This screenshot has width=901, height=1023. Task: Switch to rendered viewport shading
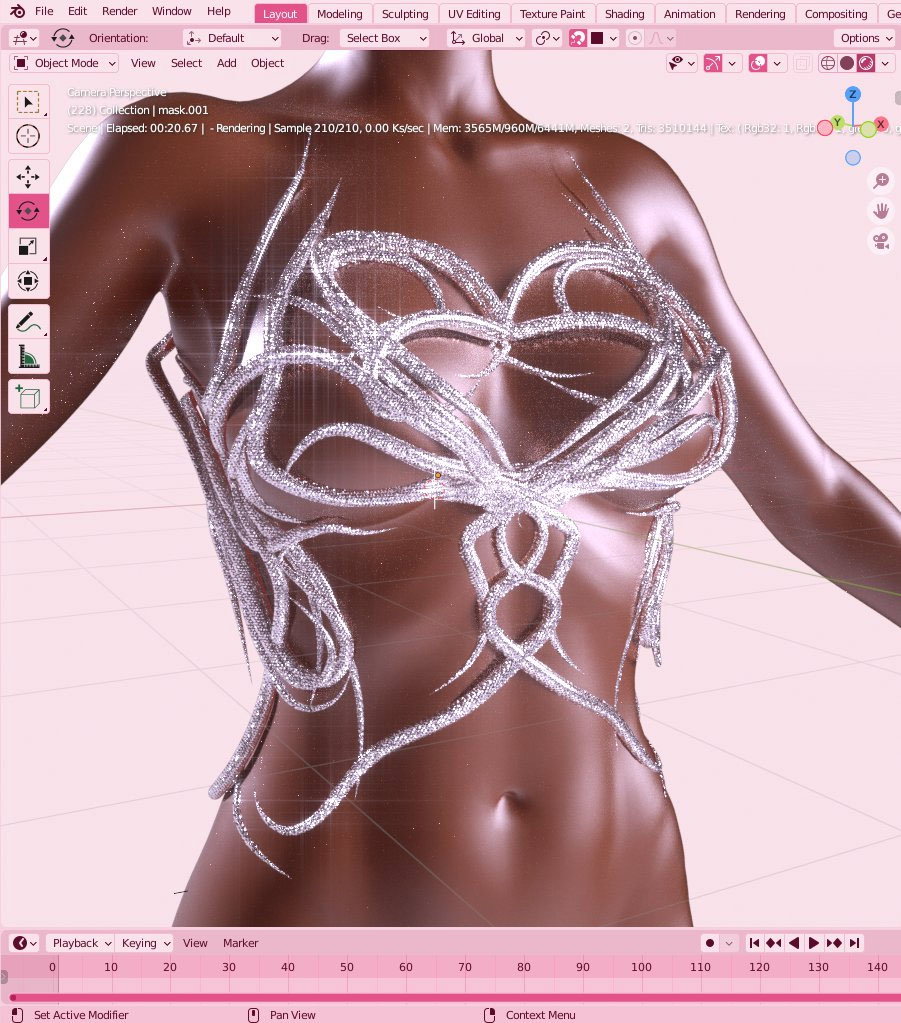[x=866, y=63]
